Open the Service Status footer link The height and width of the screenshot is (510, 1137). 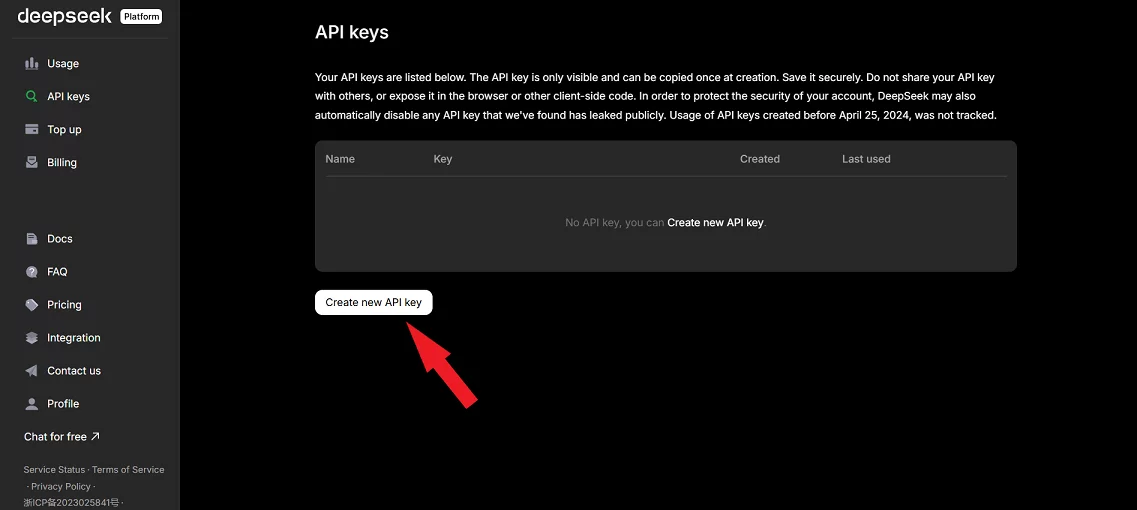(x=54, y=469)
